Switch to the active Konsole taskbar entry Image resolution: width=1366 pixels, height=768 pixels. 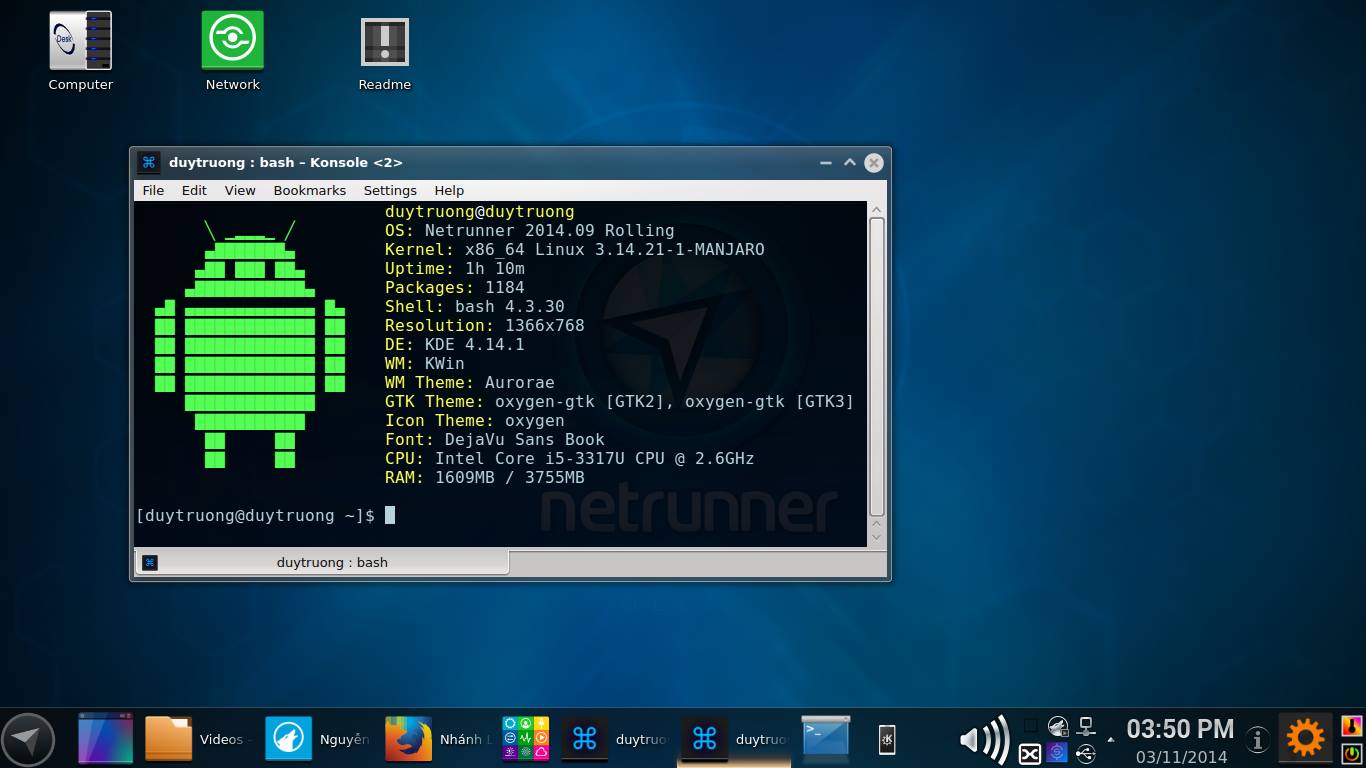click(735, 739)
